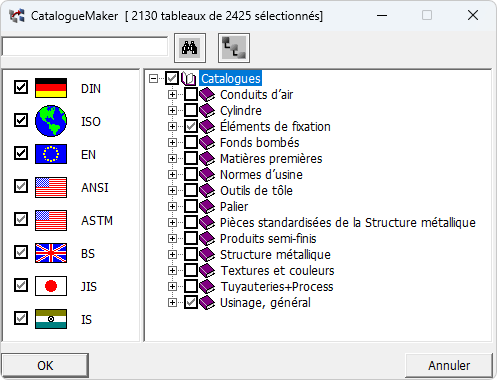Select the Catalogues root tree item
Screen dimensions: 497x380
[x=231, y=79]
